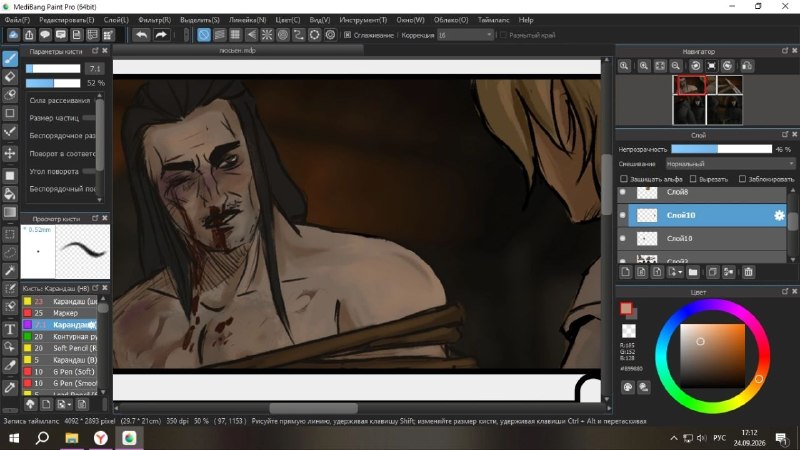
Task: Open settings gear on selected Слой10 layer
Action: pos(779,215)
